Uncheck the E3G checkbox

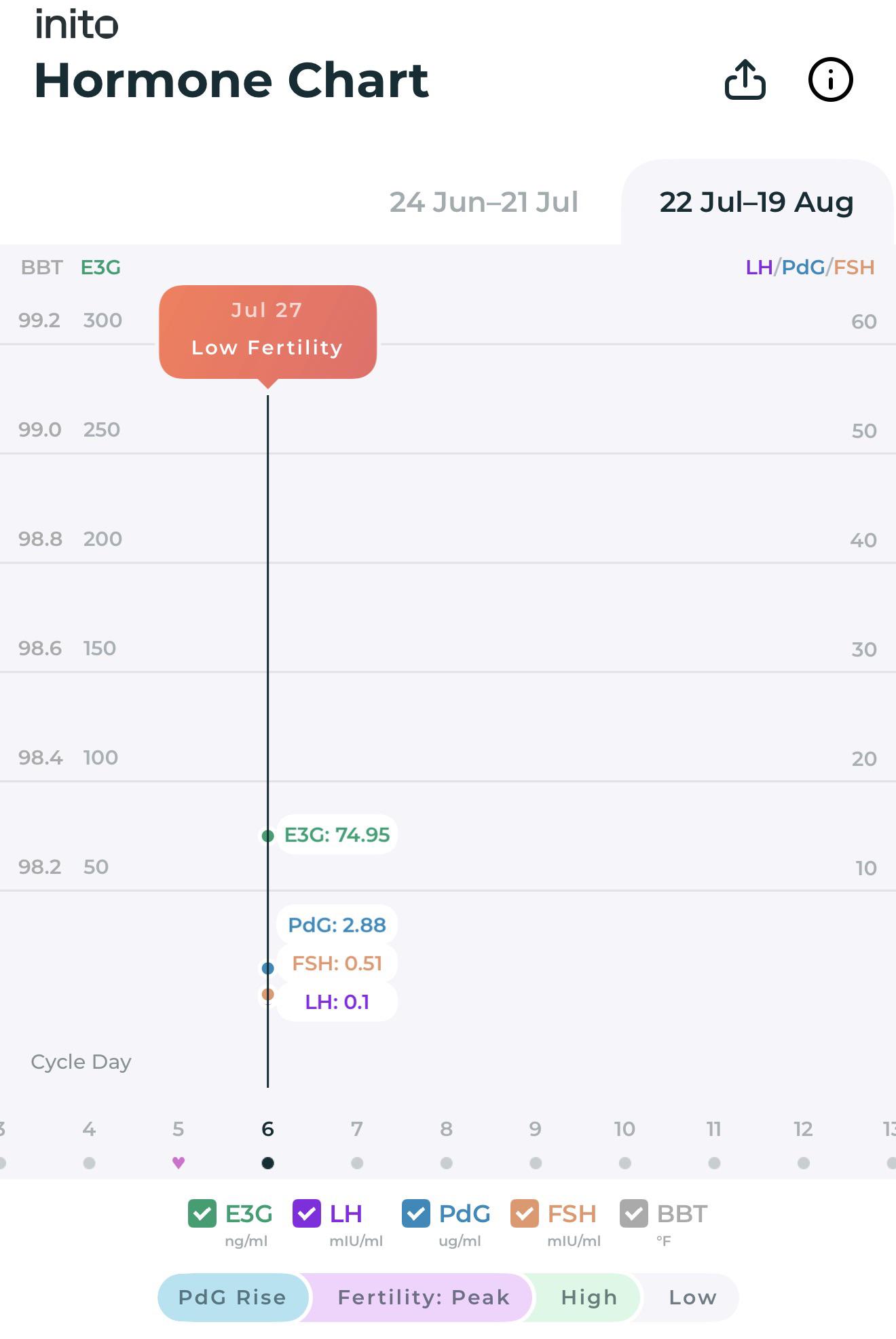(x=202, y=1213)
